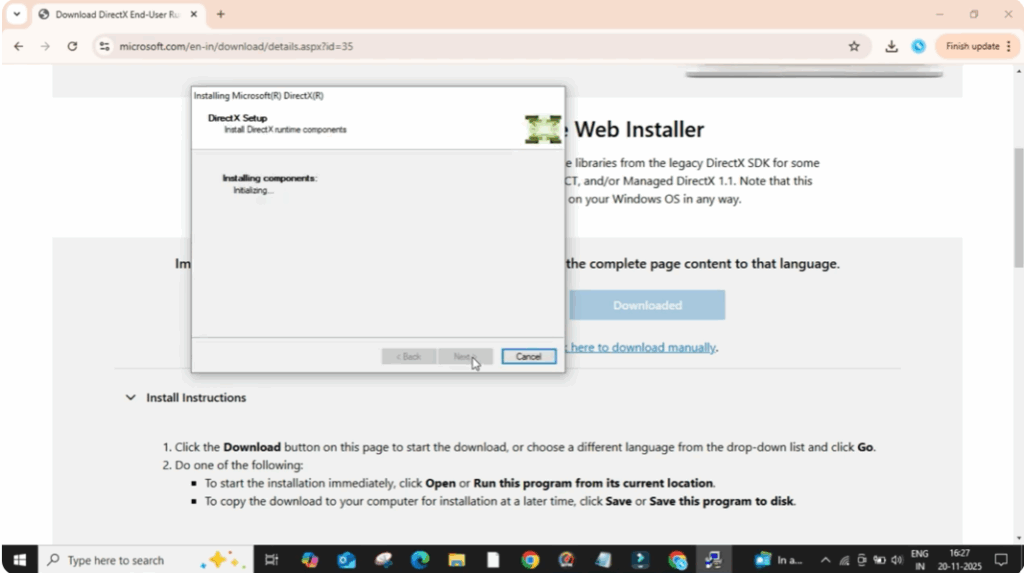Open network status tray icon
Image resolution: width=1024 pixels, height=573 pixels.
pos(844,560)
